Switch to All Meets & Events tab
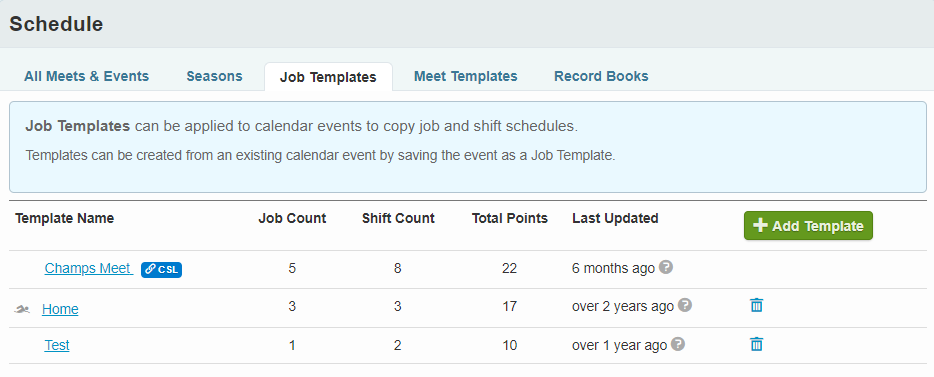Screen dimensions: 934x377 coord(86,76)
